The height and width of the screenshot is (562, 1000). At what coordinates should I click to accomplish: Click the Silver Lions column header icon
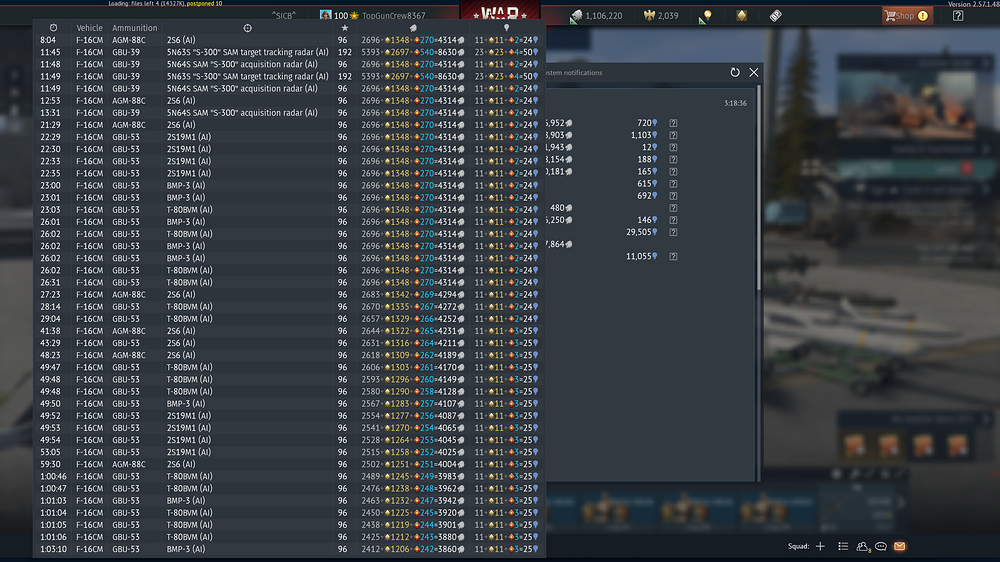[413, 28]
